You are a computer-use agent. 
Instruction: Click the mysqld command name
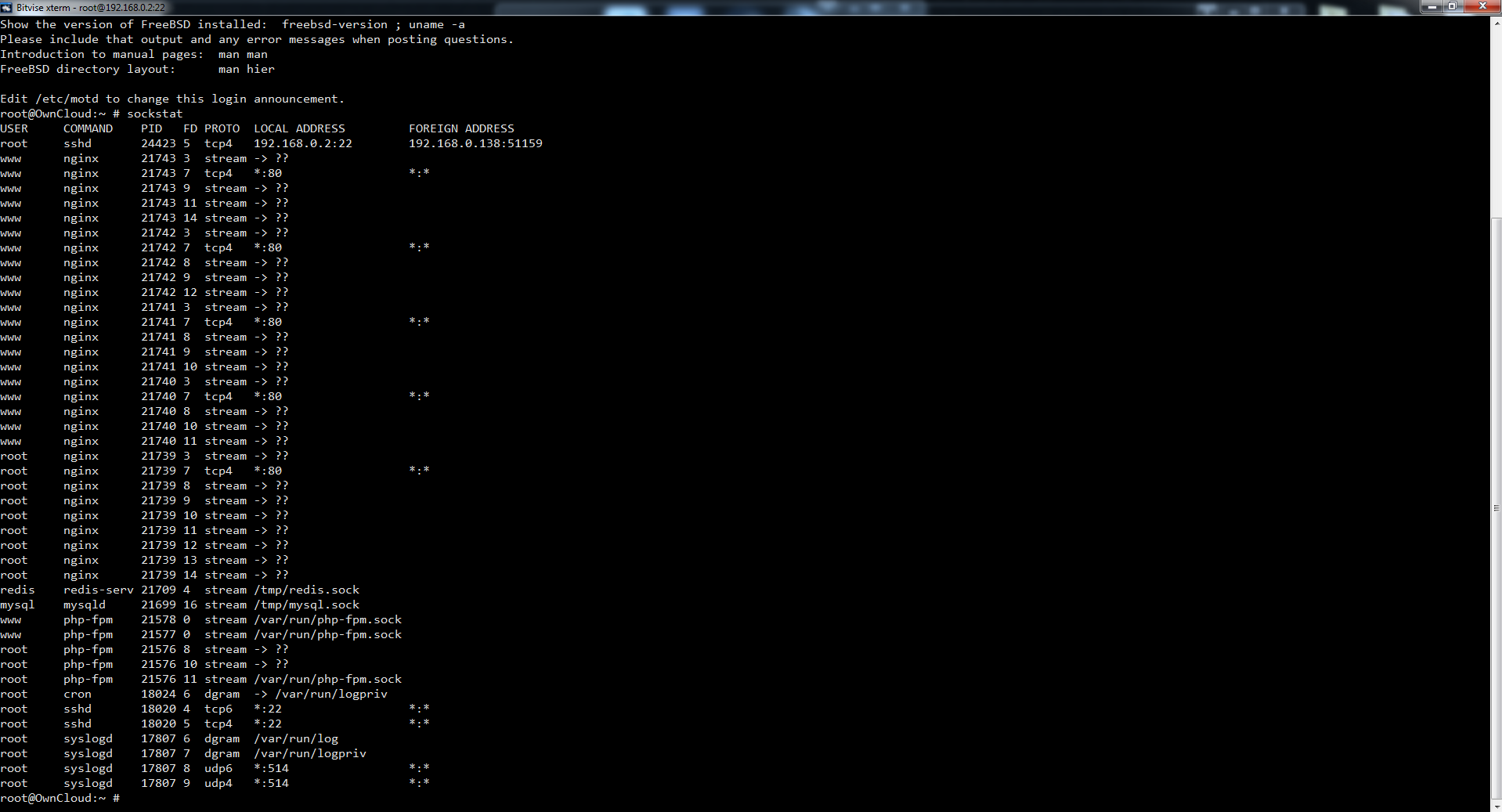click(x=85, y=604)
